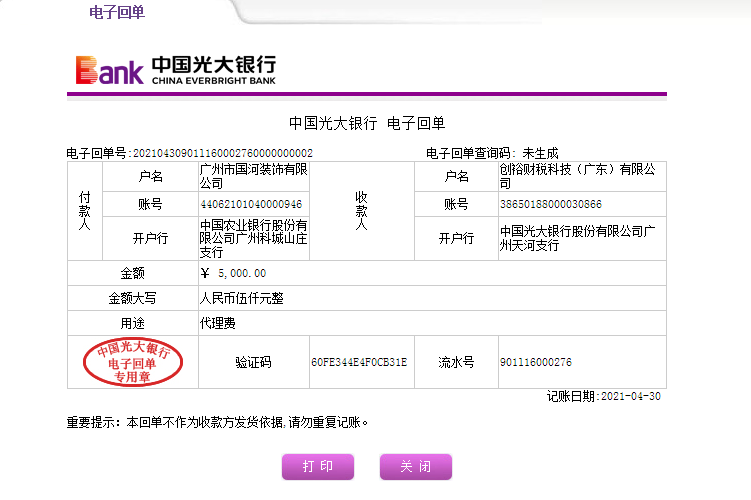Click the query code status 未生成
The height and width of the screenshot is (500, 751).
(x=540, y=153)
